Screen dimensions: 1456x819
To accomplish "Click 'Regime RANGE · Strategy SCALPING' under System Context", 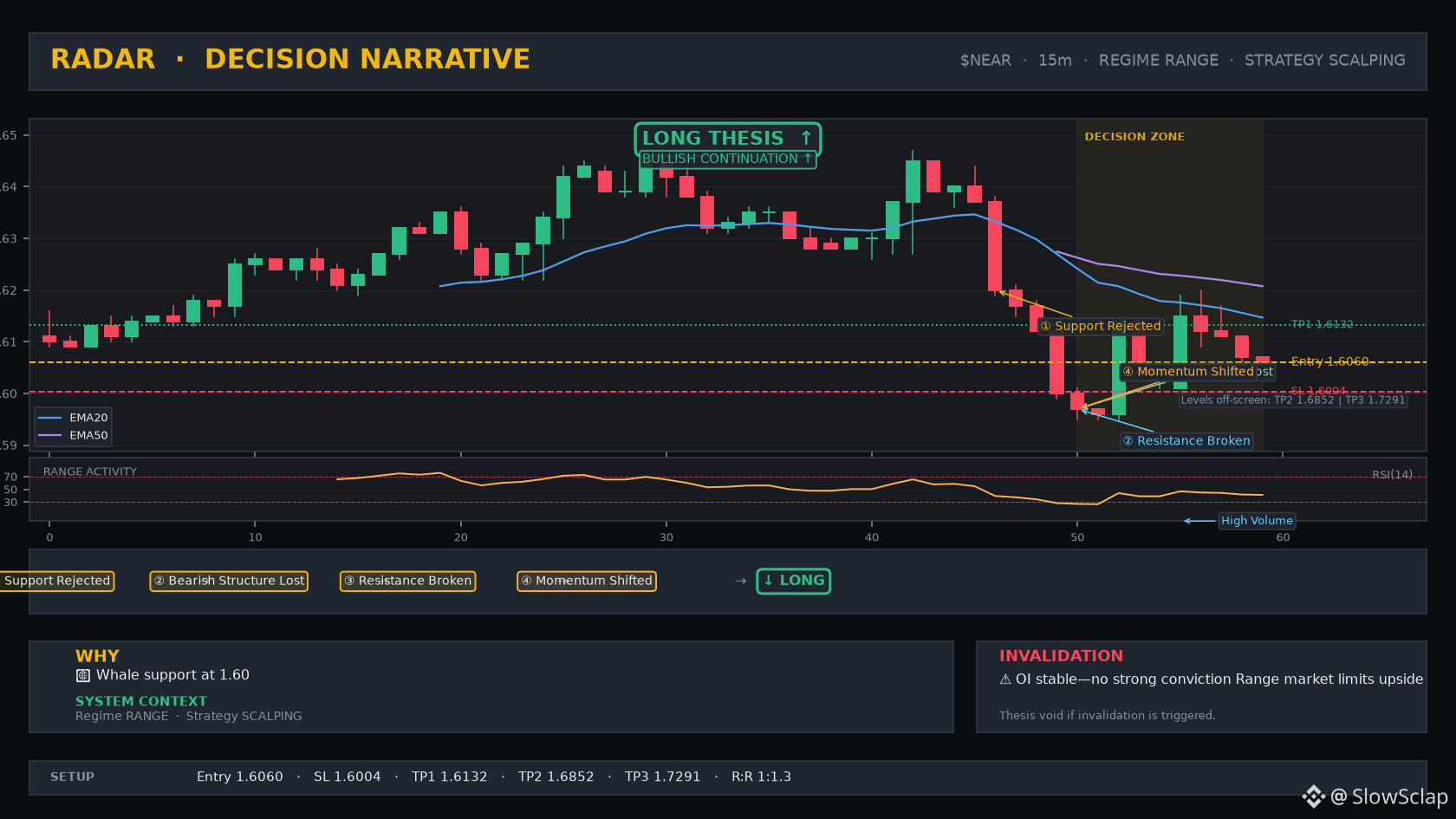I will coord(189,716).
